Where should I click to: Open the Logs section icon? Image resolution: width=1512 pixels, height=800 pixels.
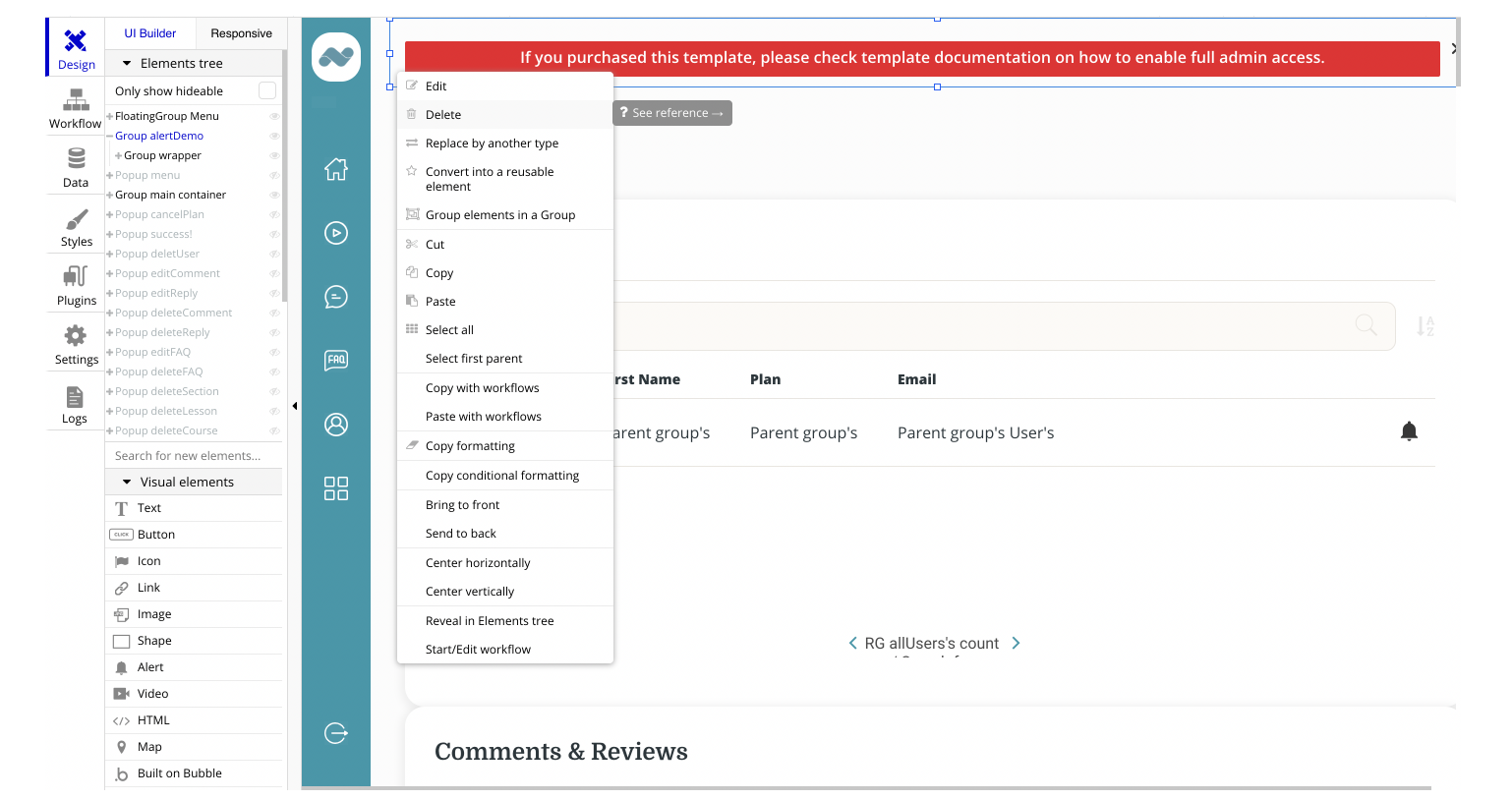click(x=75, y=396)
